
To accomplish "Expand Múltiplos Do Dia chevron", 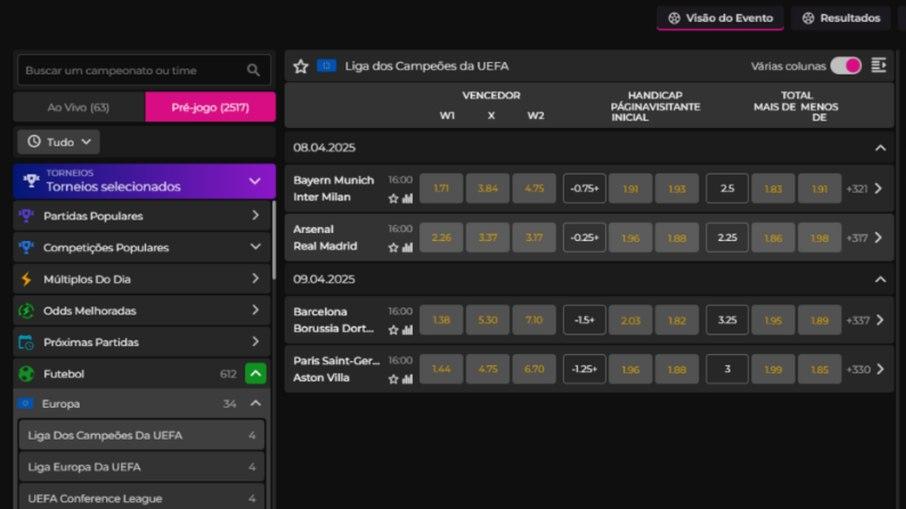I will coord(255,278).
